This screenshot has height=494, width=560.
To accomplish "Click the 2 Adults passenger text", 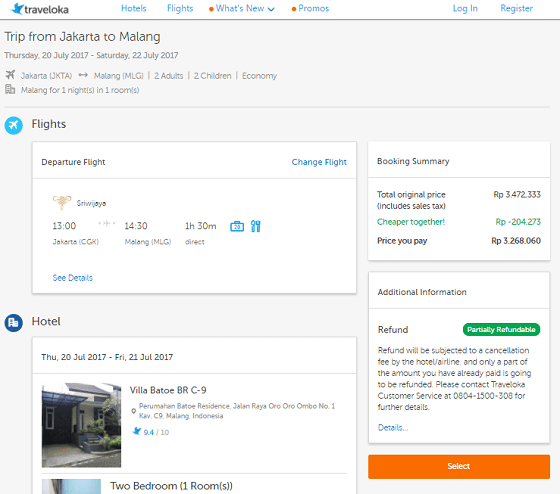I will click(x=169, y=76).
